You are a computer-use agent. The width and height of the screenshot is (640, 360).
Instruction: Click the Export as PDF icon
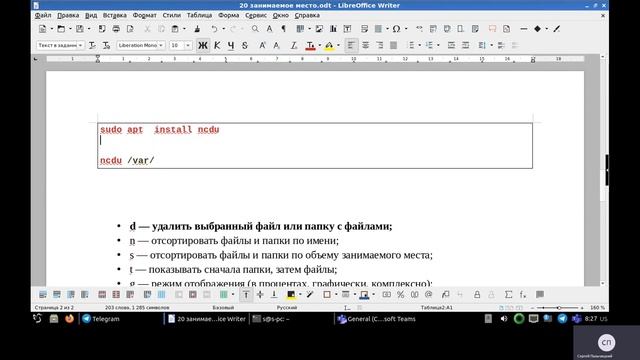tap(102, 29)
